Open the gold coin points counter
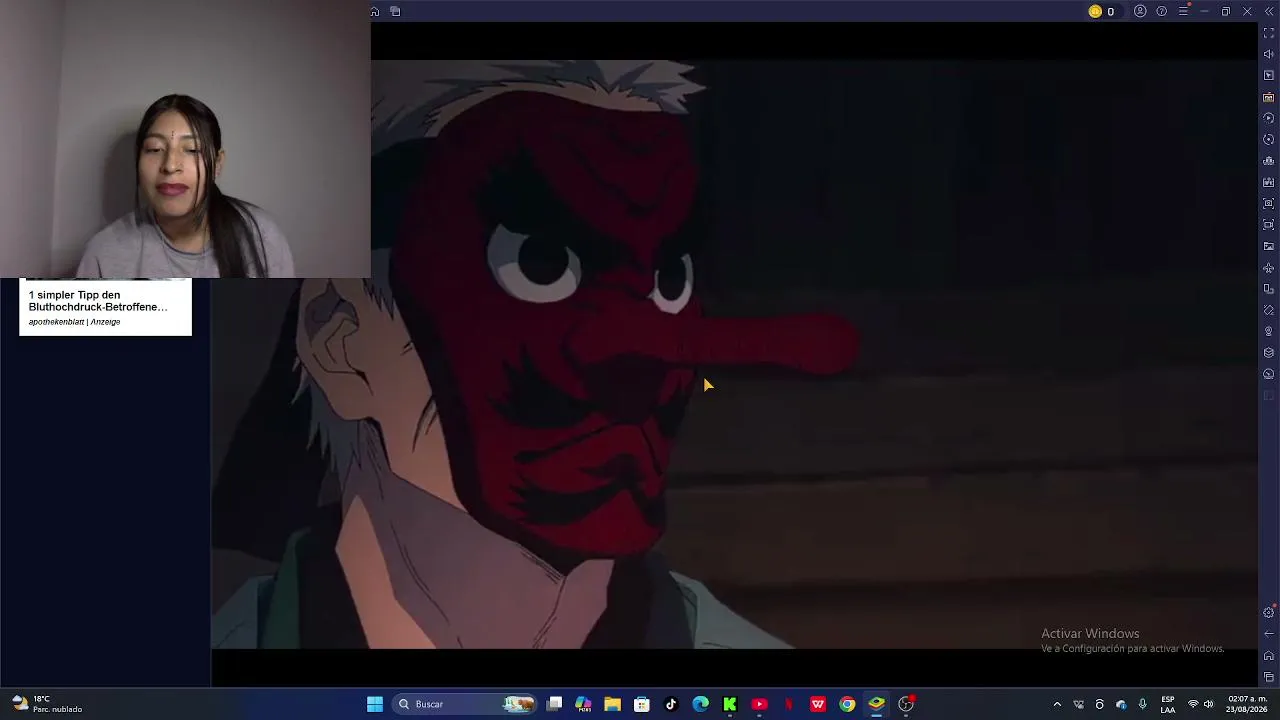The width and height of the screenshot is (1280, 720). pyautogui.click(x=1101, y=11)
